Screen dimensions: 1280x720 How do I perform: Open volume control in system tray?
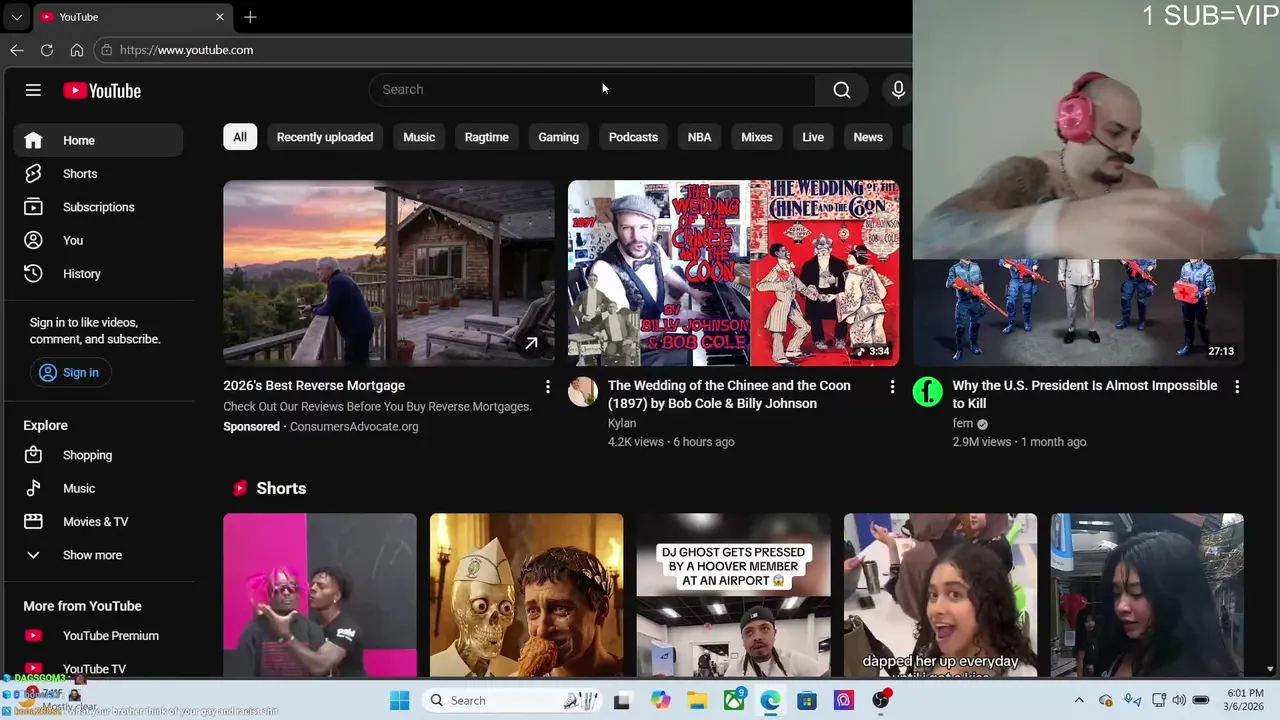pos(1180,700)
